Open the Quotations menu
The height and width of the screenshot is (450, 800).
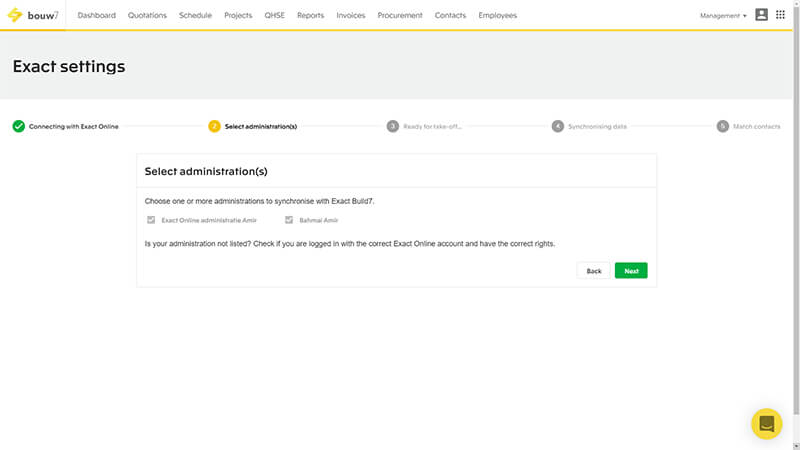click(147, 15)
